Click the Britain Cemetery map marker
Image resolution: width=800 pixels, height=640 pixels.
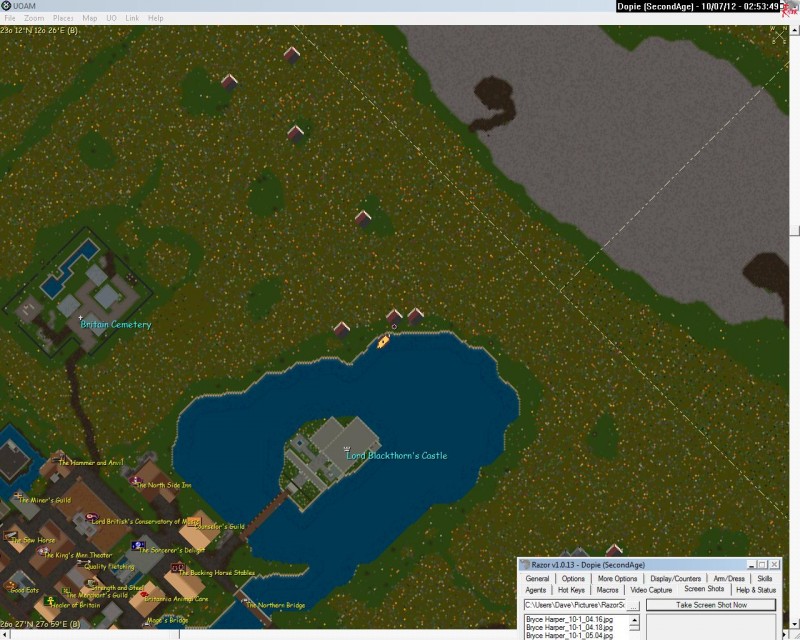point(81,319)
